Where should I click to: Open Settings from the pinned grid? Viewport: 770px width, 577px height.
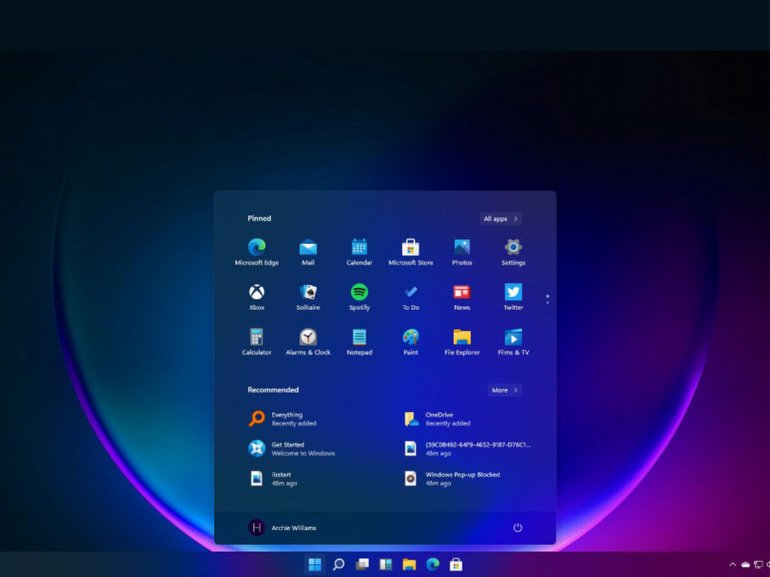tap(513, 252)
